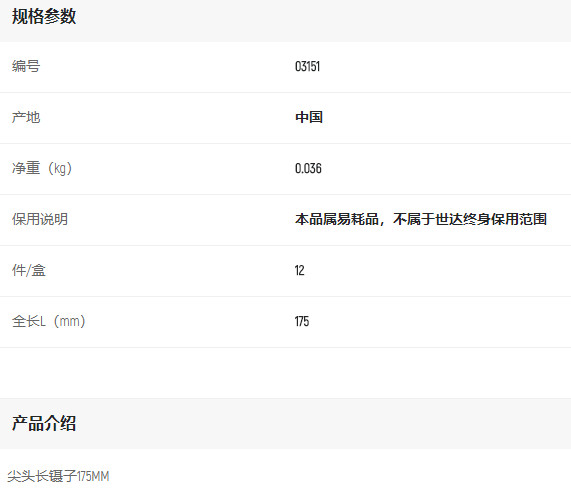Click the 编号 label
This screenshot has height=498, width=571.
pyautogui.click(x=26, y=66)
